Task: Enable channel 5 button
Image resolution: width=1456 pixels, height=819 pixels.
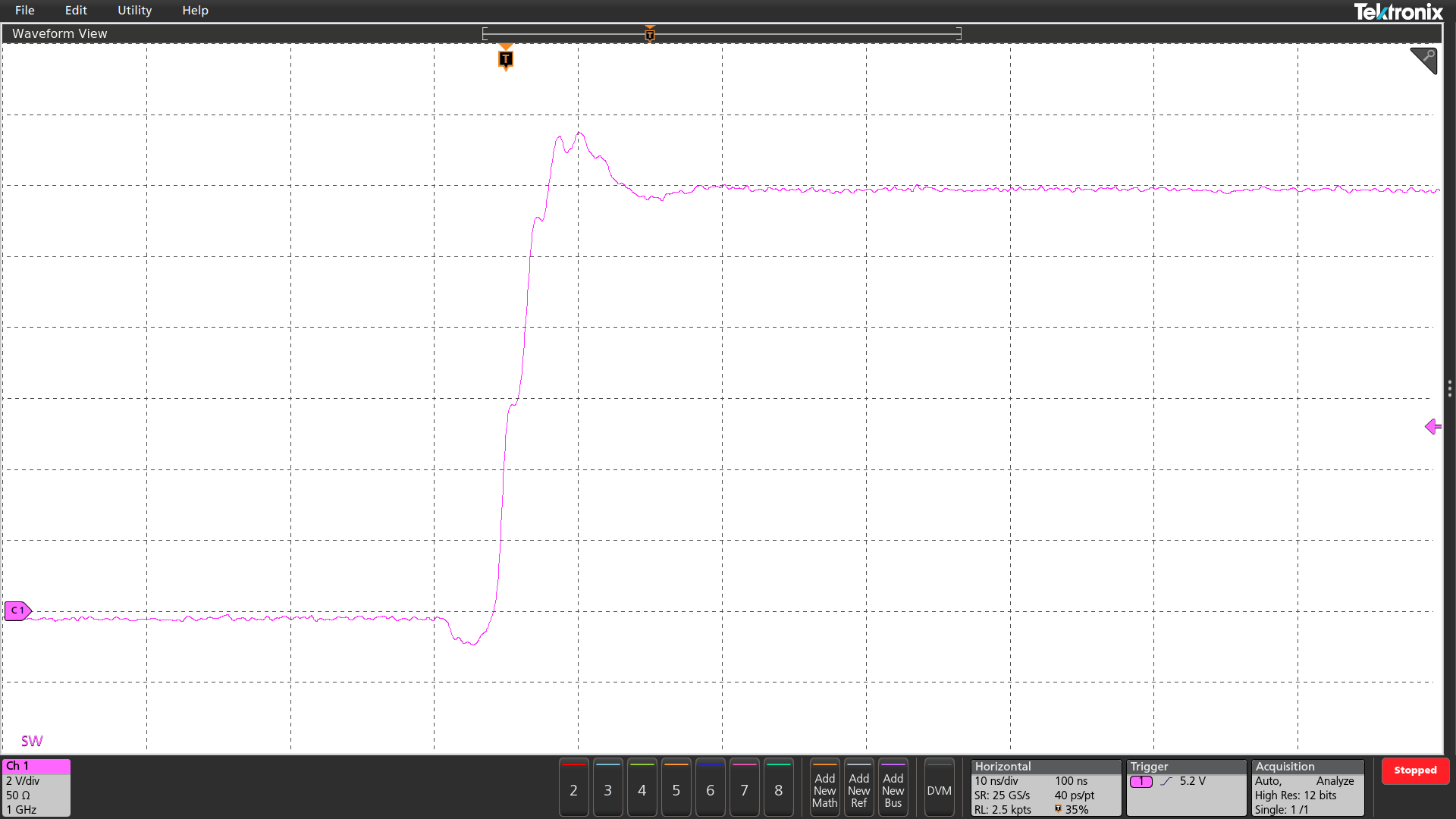Action: 676,789
